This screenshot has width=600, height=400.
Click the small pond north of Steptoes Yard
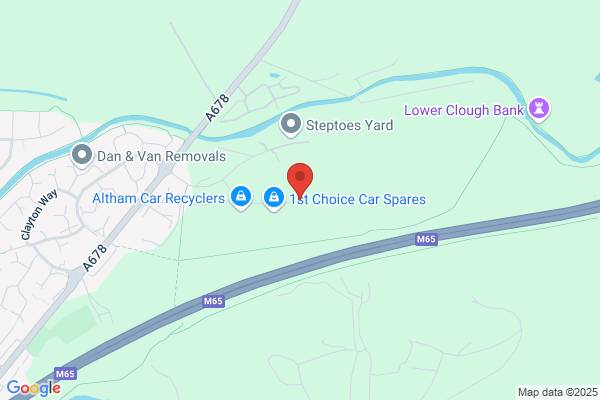point(274,75)
